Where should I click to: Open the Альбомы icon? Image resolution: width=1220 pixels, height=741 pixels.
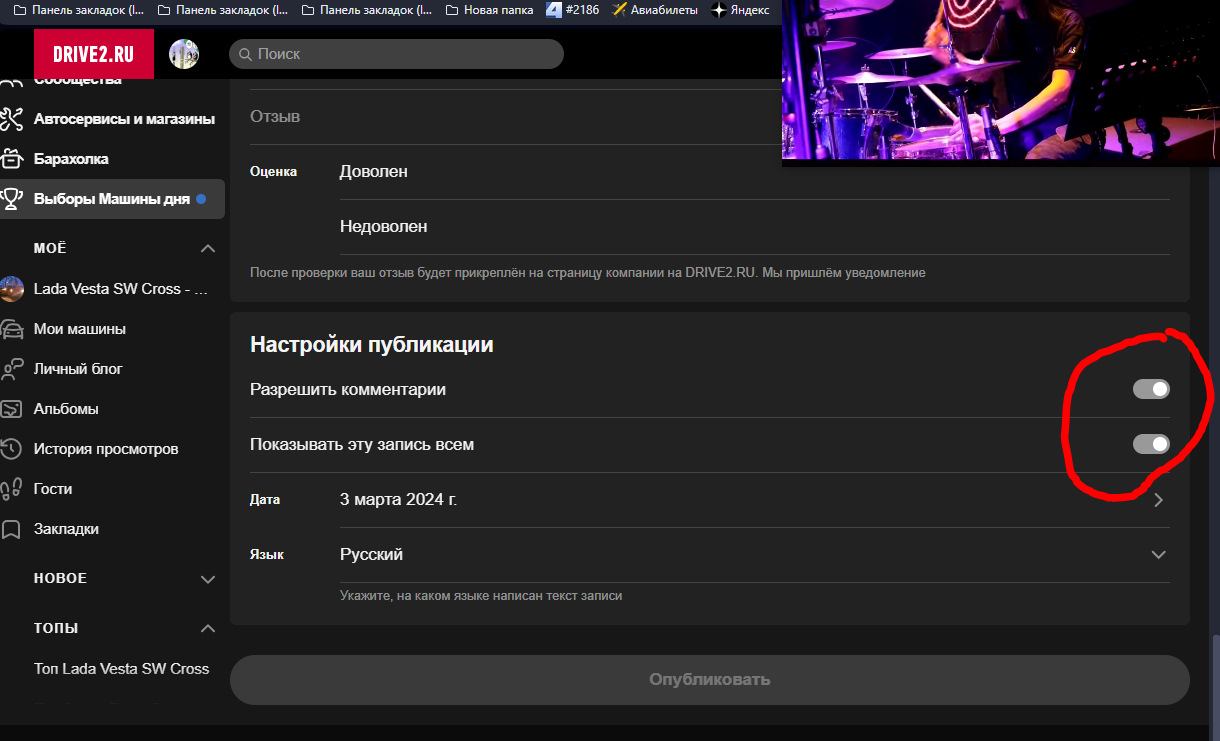(11, 409)
